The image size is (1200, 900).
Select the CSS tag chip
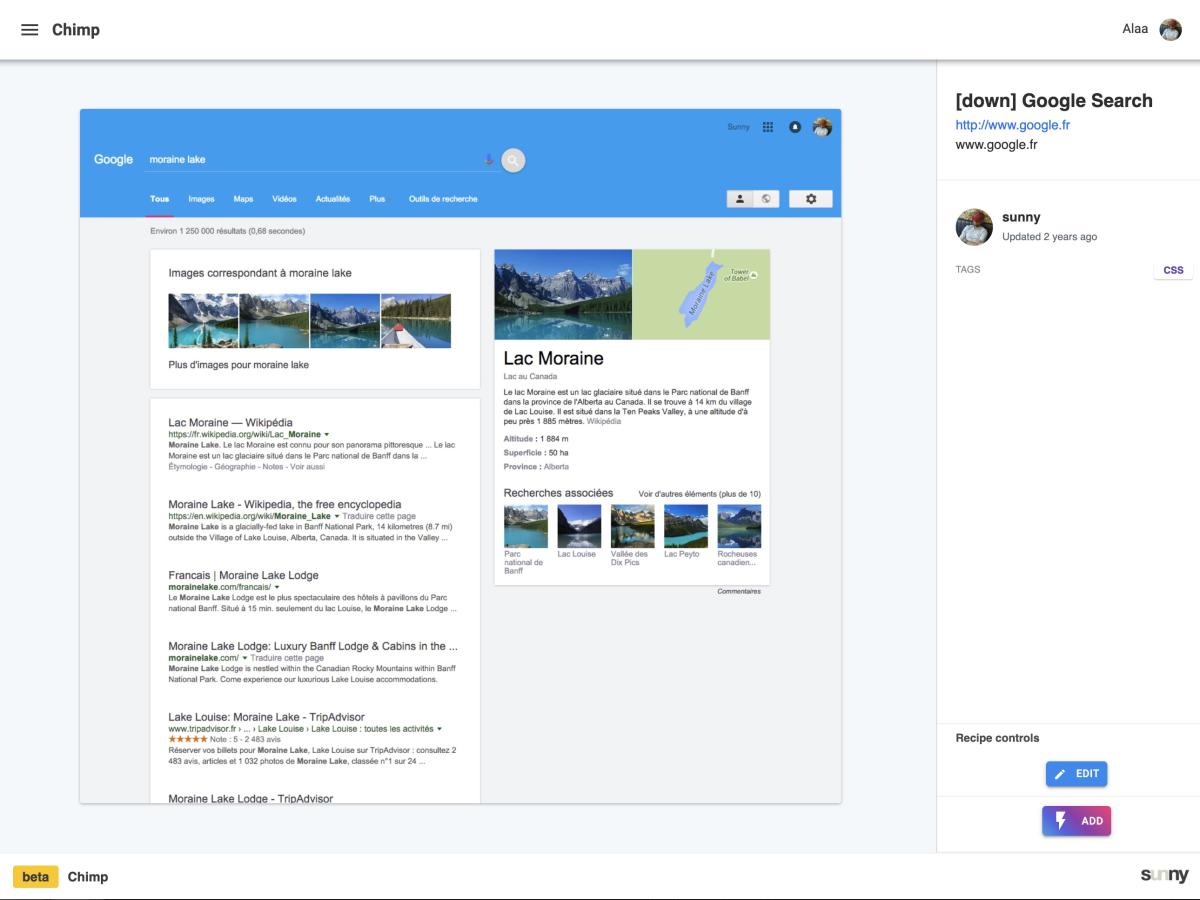[x=1173, y=270]
